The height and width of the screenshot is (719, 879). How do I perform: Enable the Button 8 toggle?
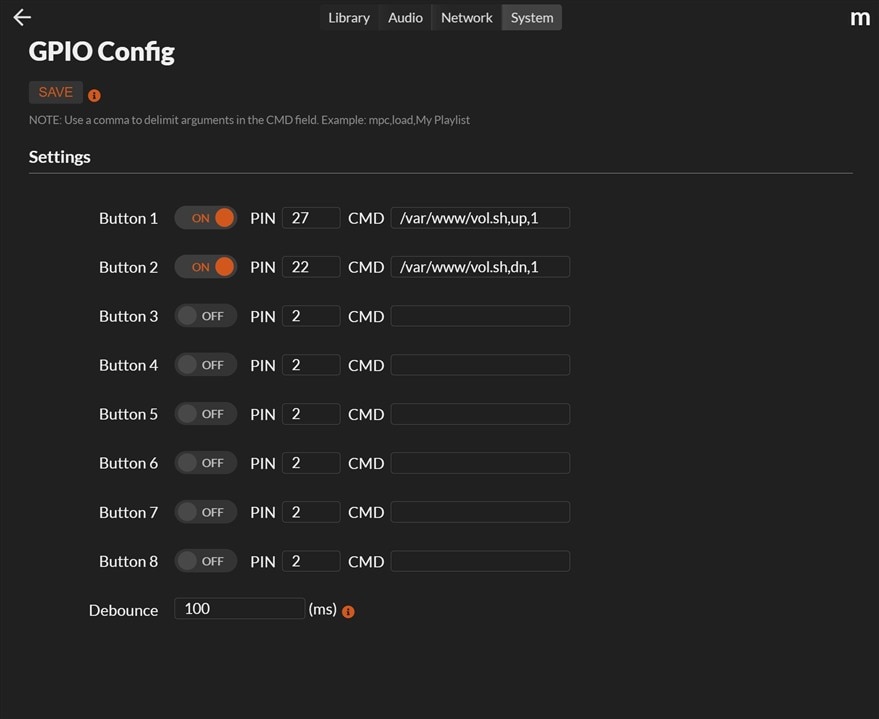206,561
